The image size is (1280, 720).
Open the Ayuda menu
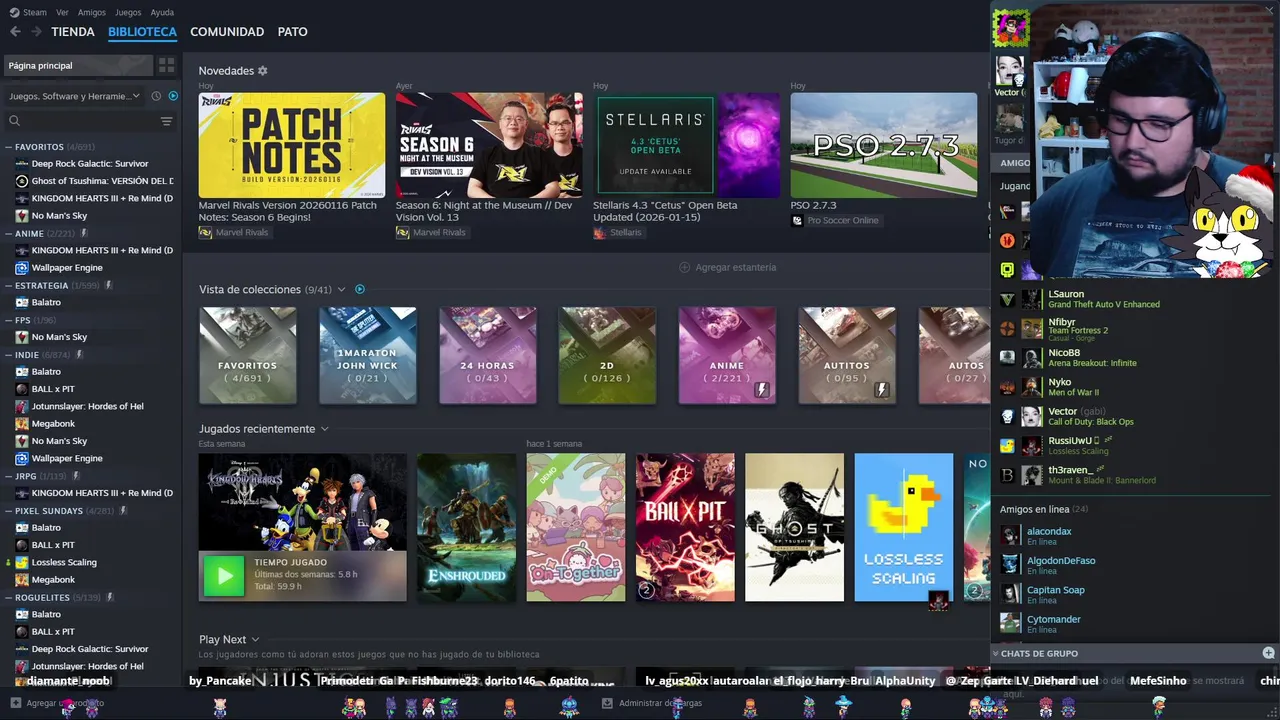click(x=162, y=12)
